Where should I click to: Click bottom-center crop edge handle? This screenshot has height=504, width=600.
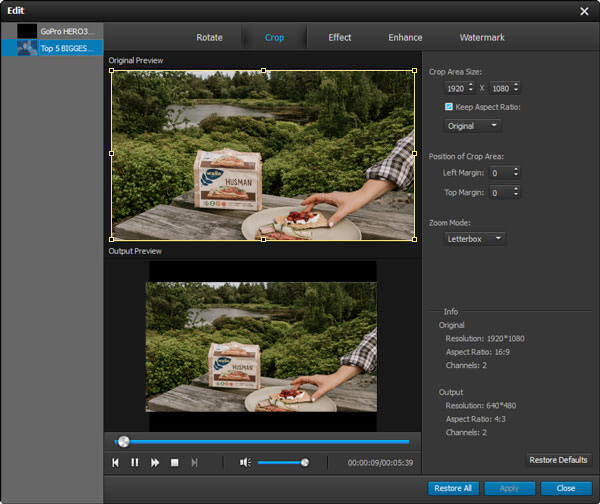tap(263, 240)
